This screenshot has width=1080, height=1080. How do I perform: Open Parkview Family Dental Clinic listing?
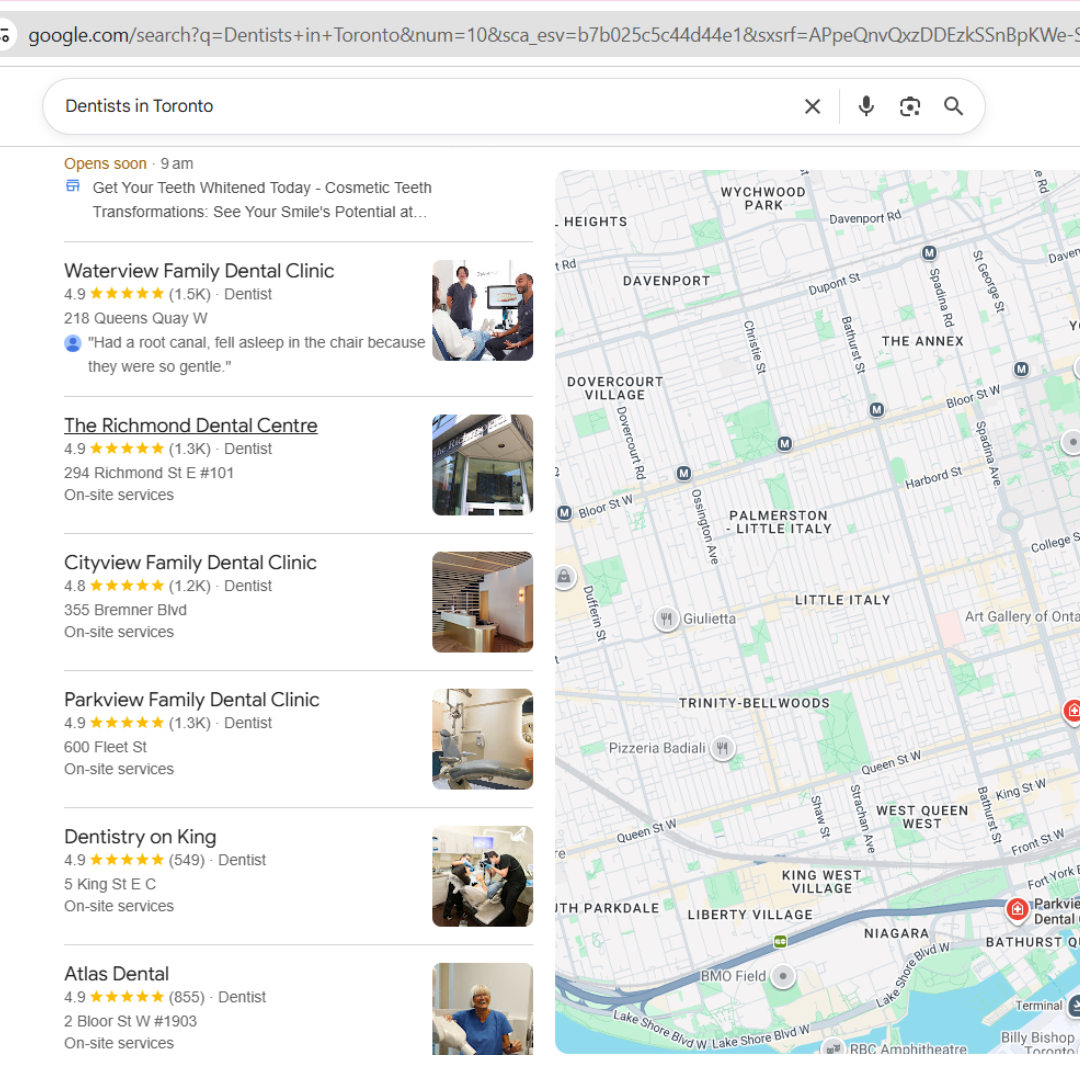191,700
